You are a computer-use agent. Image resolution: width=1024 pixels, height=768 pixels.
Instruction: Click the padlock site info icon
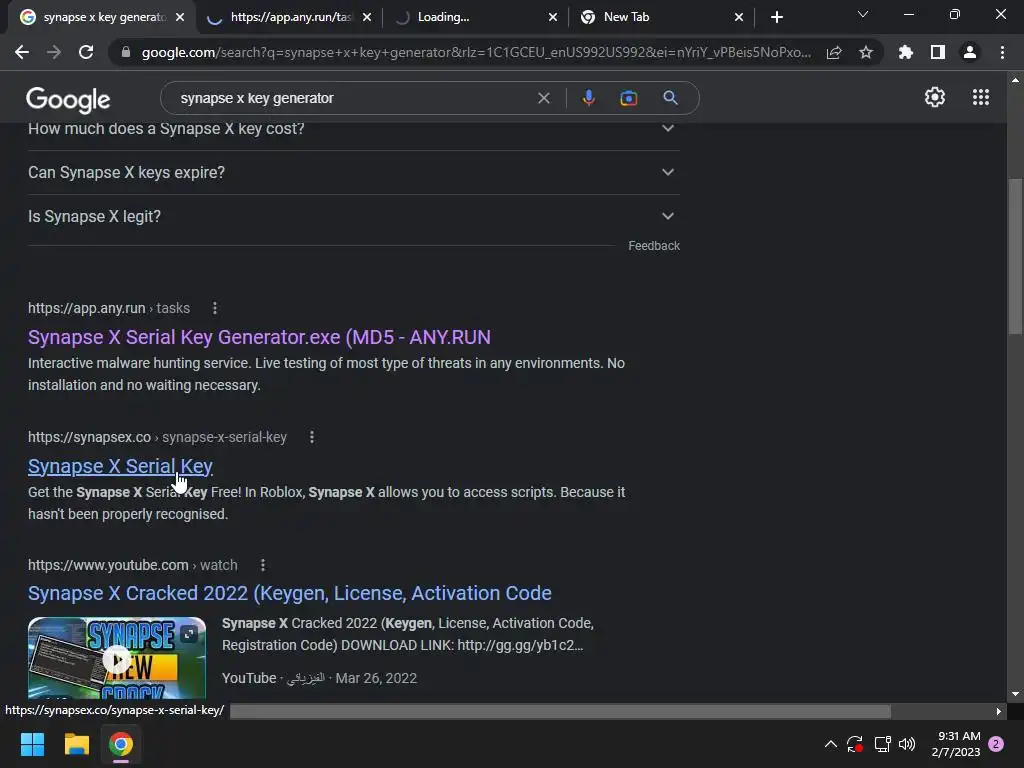126,52
